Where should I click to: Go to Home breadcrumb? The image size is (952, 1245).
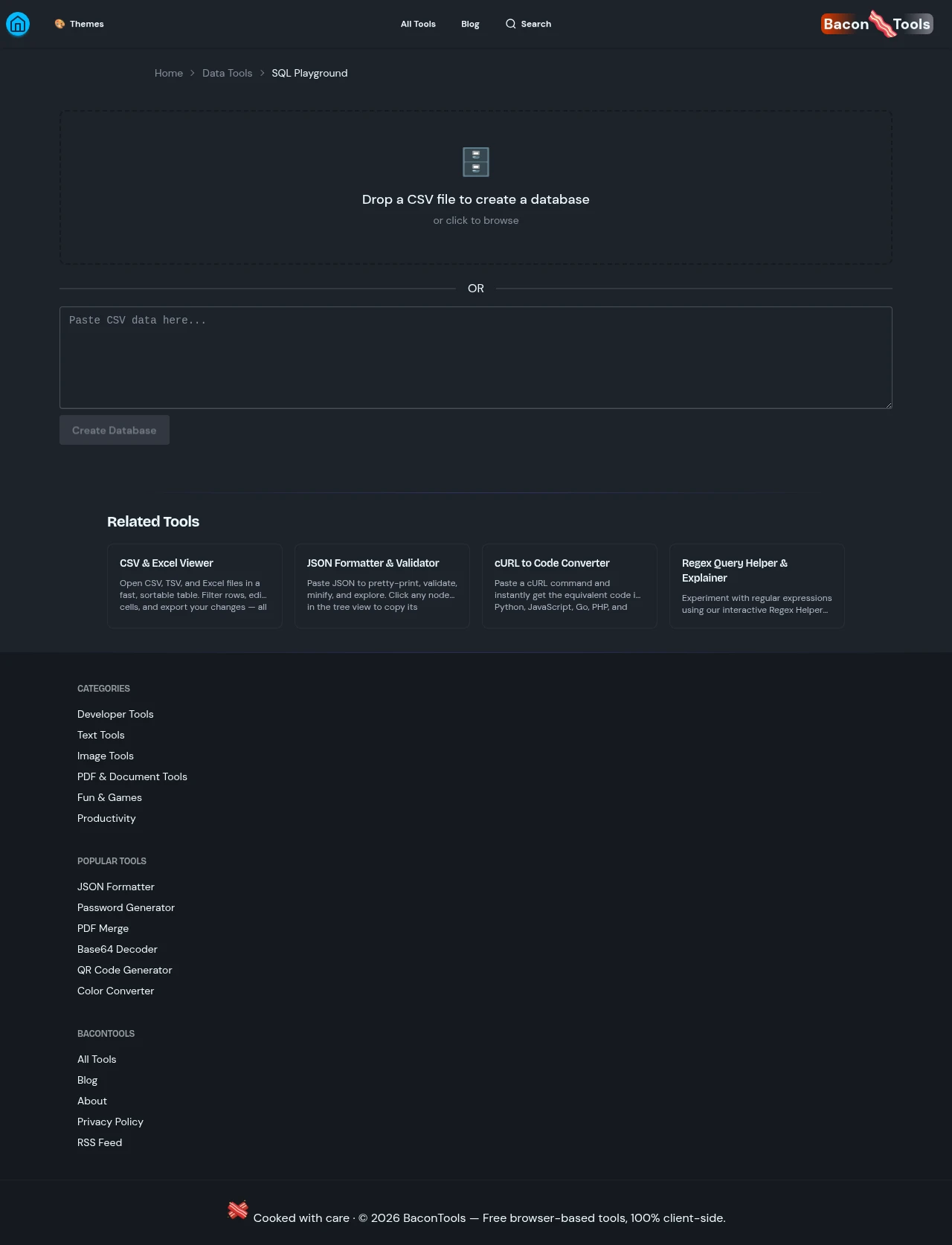point(169,73)
